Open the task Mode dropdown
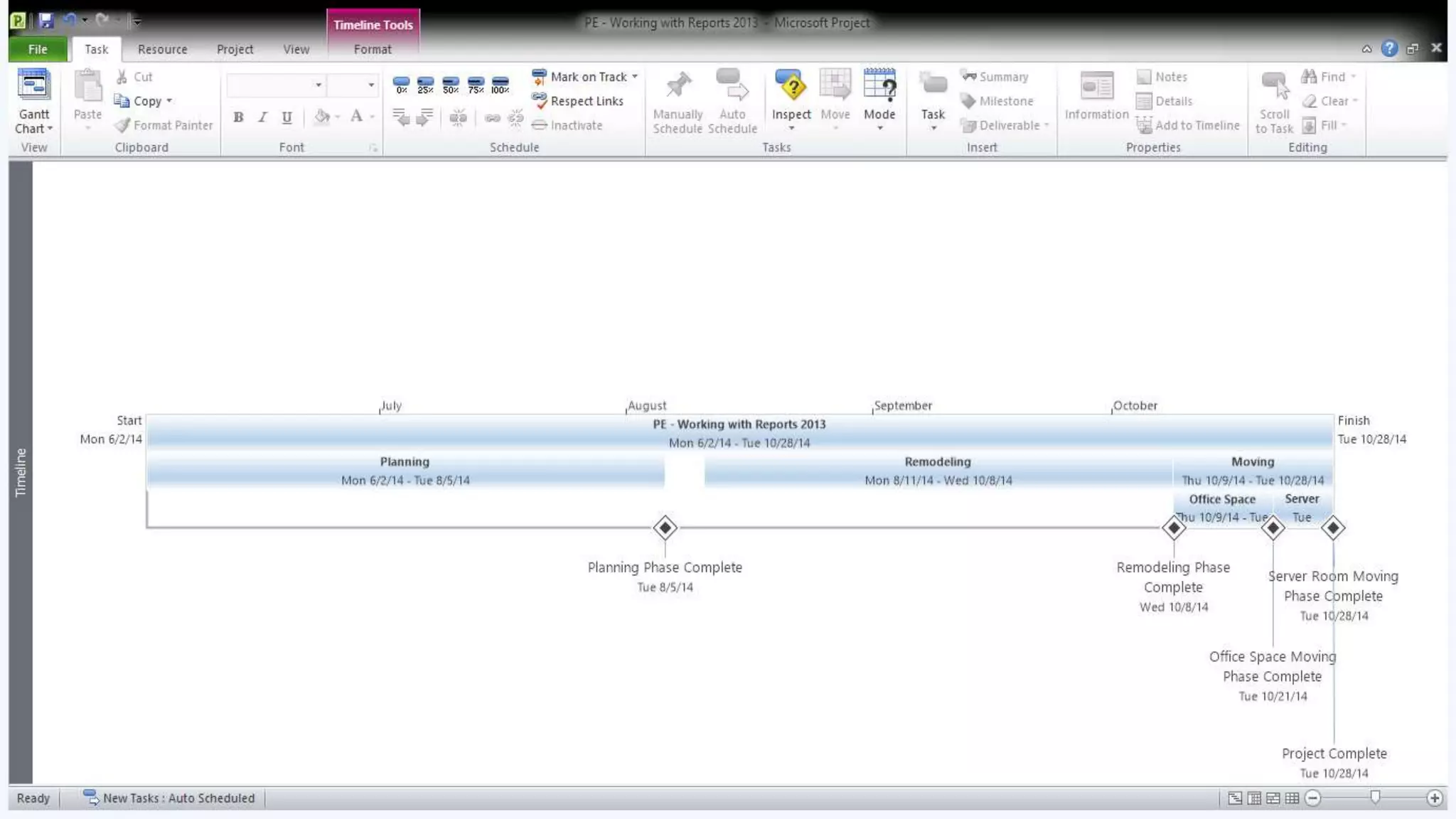Screen dimensions: 1456x819 click(x=879, y=128)
